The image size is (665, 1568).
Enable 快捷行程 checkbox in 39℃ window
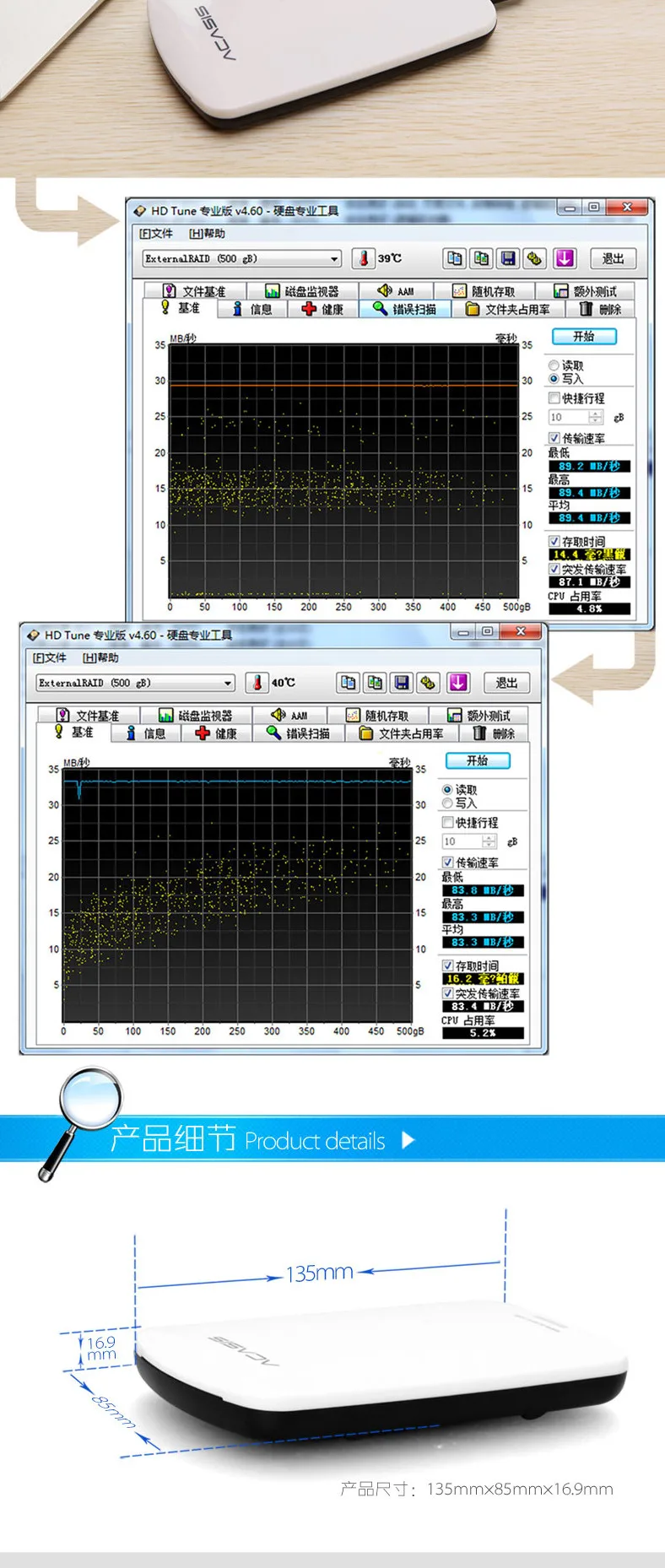(554, 397)
